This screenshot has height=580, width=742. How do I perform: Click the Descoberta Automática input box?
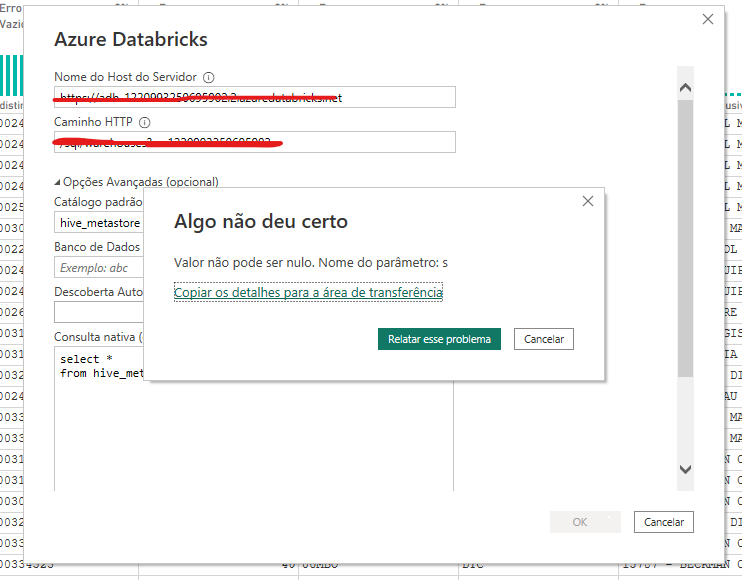[99, 312]
